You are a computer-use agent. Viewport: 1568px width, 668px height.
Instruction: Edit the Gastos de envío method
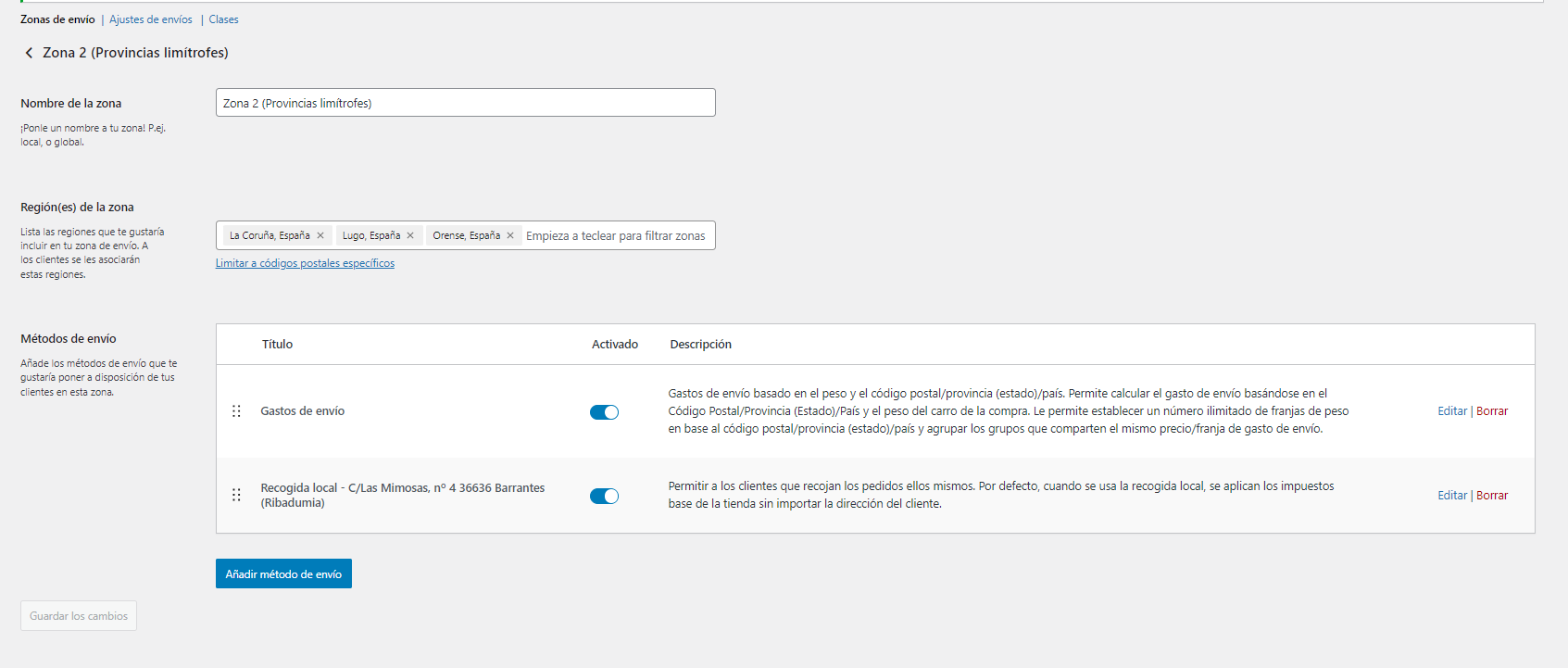coord(1451,411)
